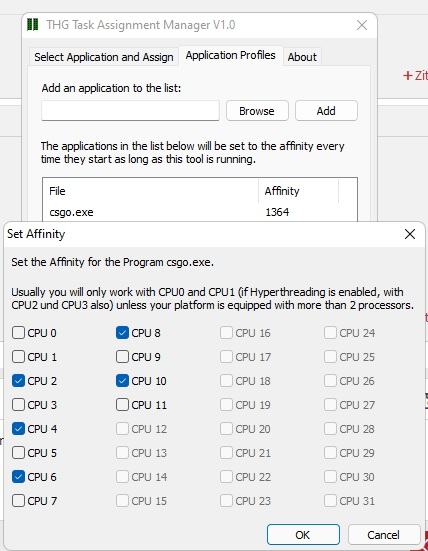Switch to Select Application and Assign tab
The image size is (428, 551).
click(104, 57)
